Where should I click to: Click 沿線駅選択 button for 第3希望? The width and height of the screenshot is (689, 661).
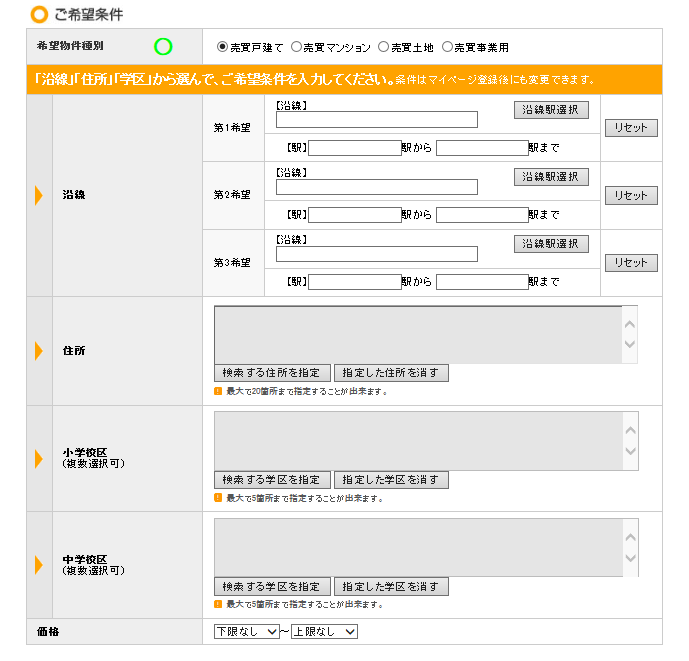click(551, 244)
